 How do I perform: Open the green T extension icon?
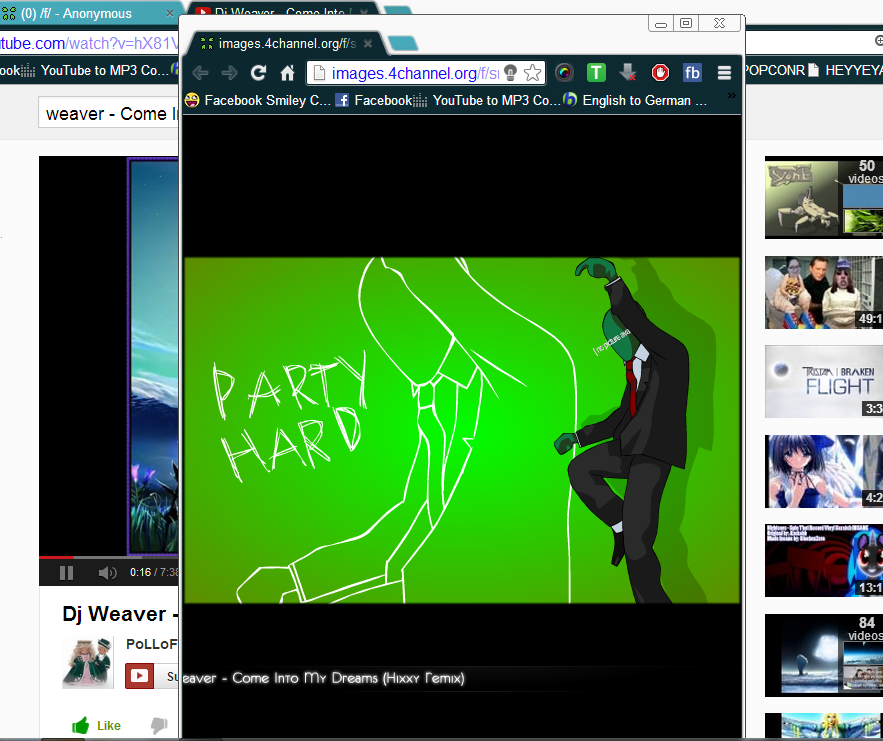596,73
